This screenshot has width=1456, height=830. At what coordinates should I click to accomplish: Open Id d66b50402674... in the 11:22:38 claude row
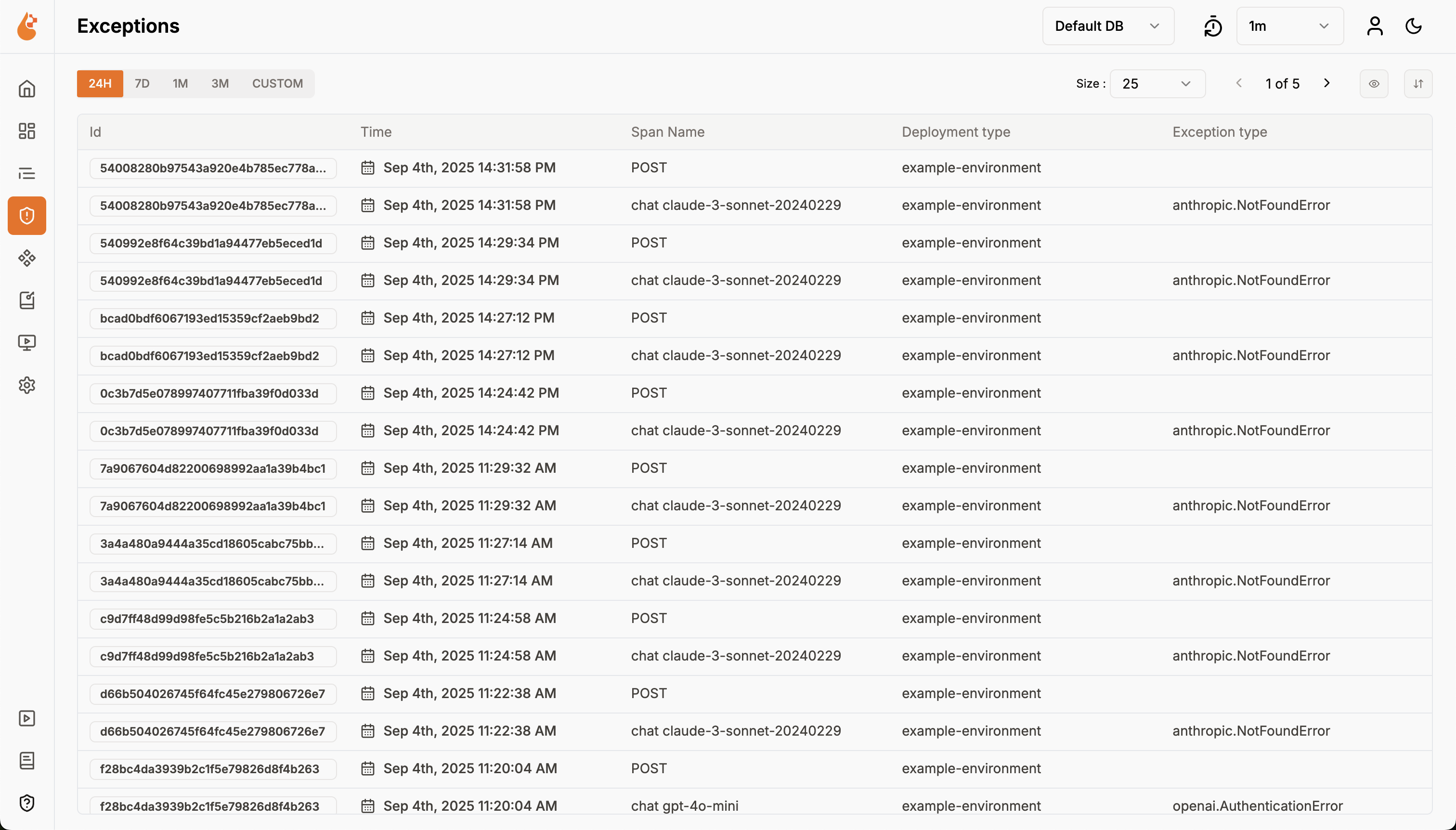point(213,731)
